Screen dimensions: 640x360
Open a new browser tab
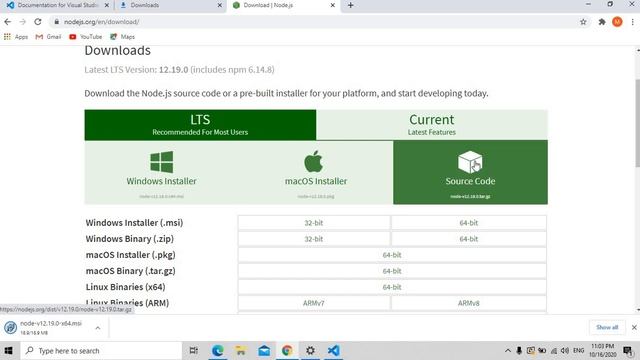pos(351,5)
